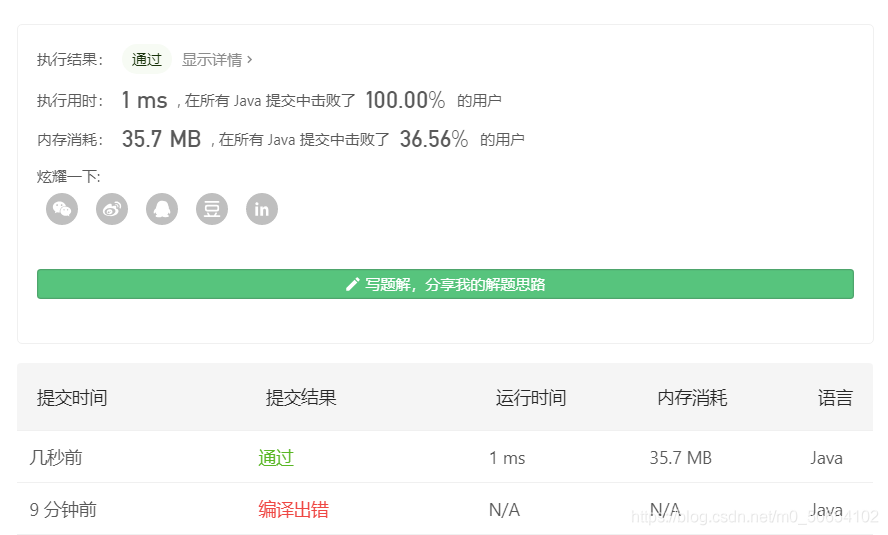Open 显示详情 details link
The height and width of the screenshot is (535, 888).
coord(217,59)
